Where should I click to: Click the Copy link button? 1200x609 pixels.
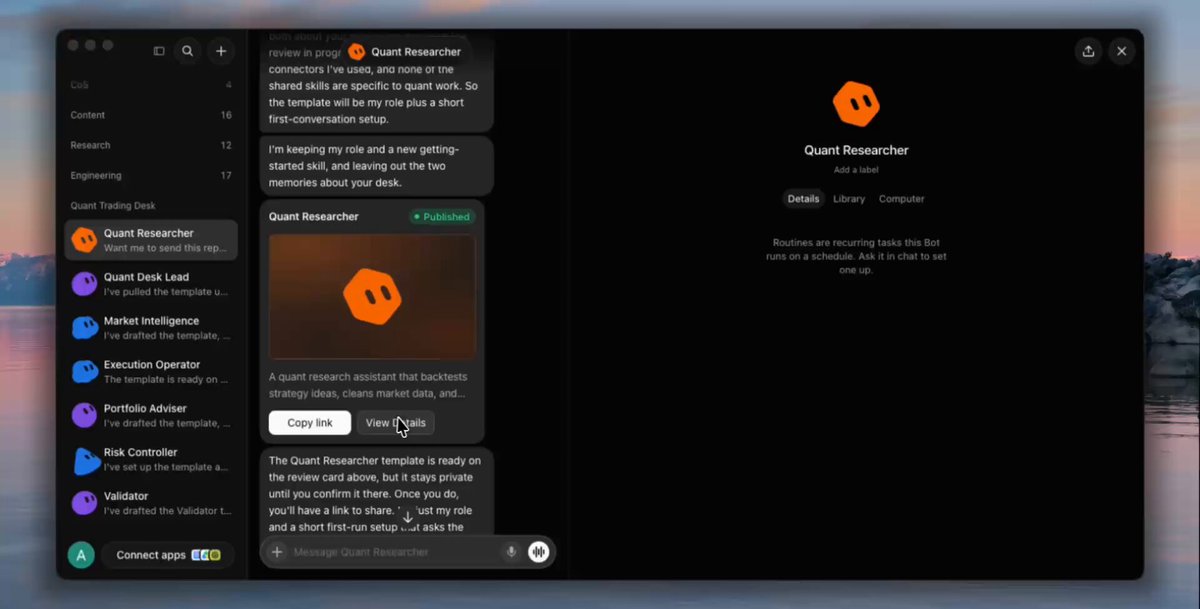point(310,423)
